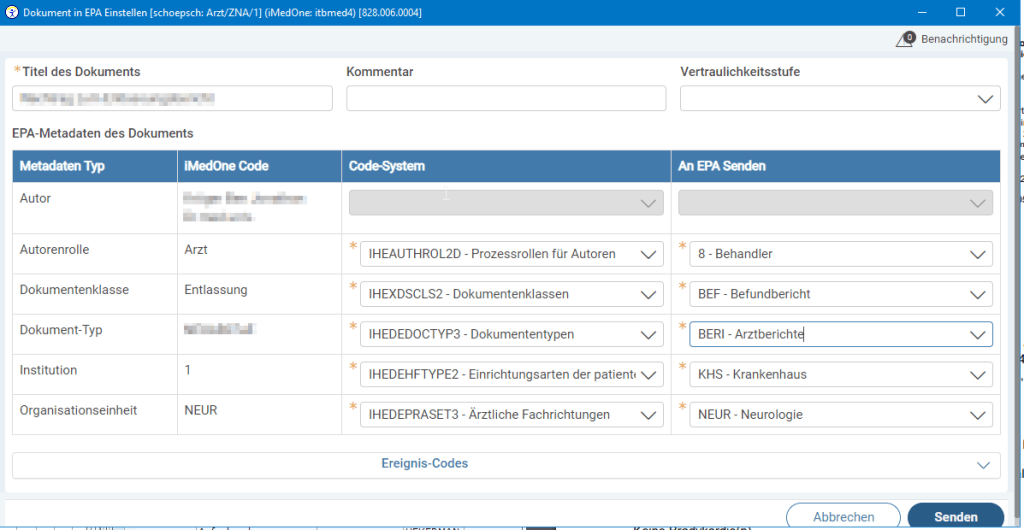Click the Senden button
The width and height of the screenshot is (1024, 530).
(x=955, y=517)
